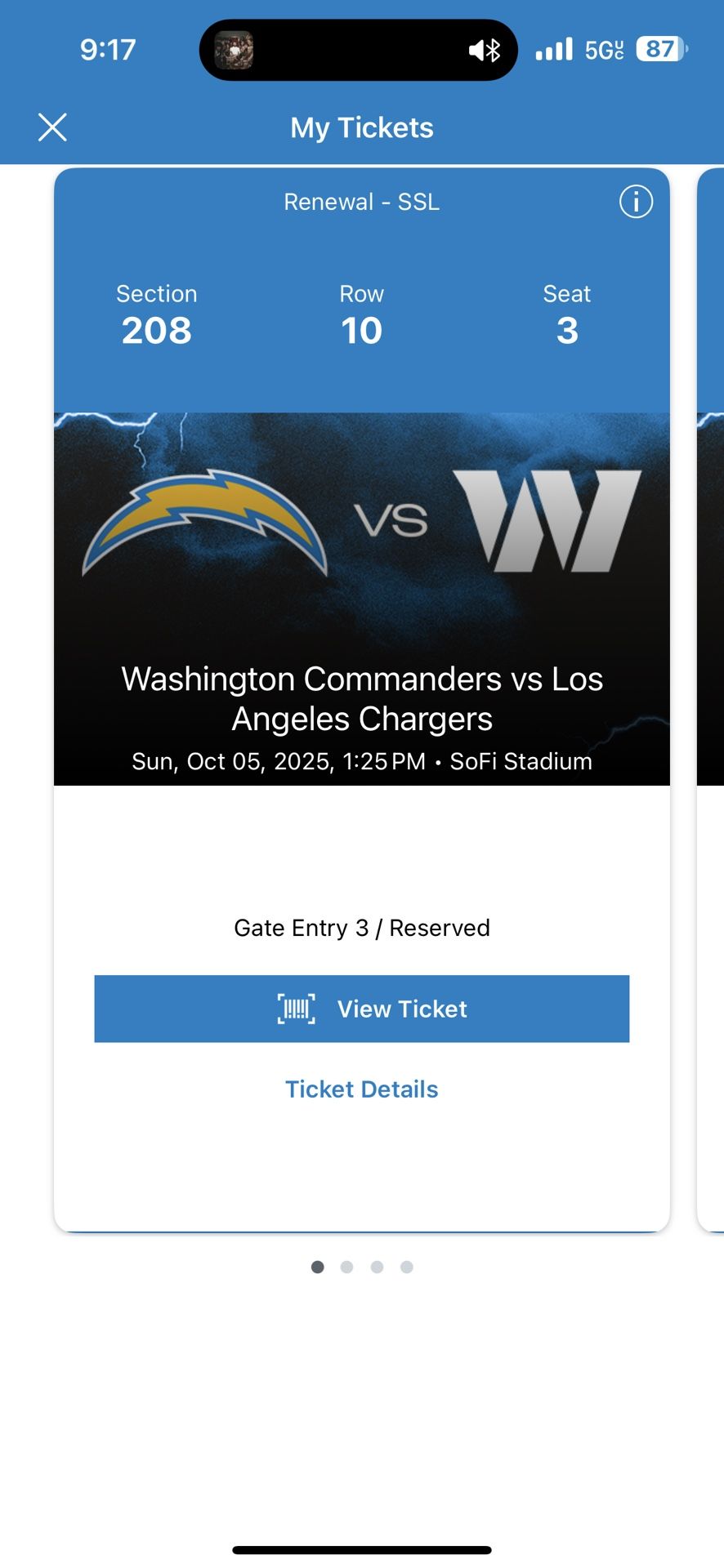
Task: Open the Ticket Details link
Action: click(362, 1089)
